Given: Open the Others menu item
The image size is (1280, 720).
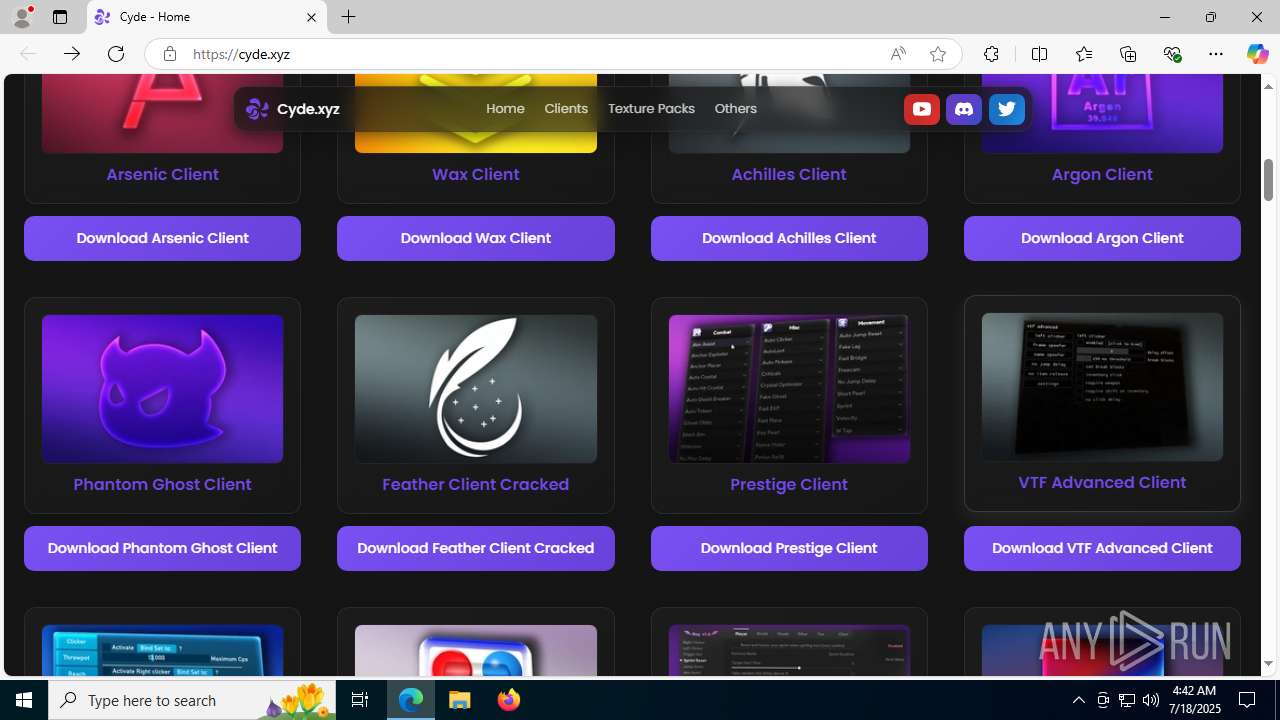Looking at the screenshot, I should (735, 109).
